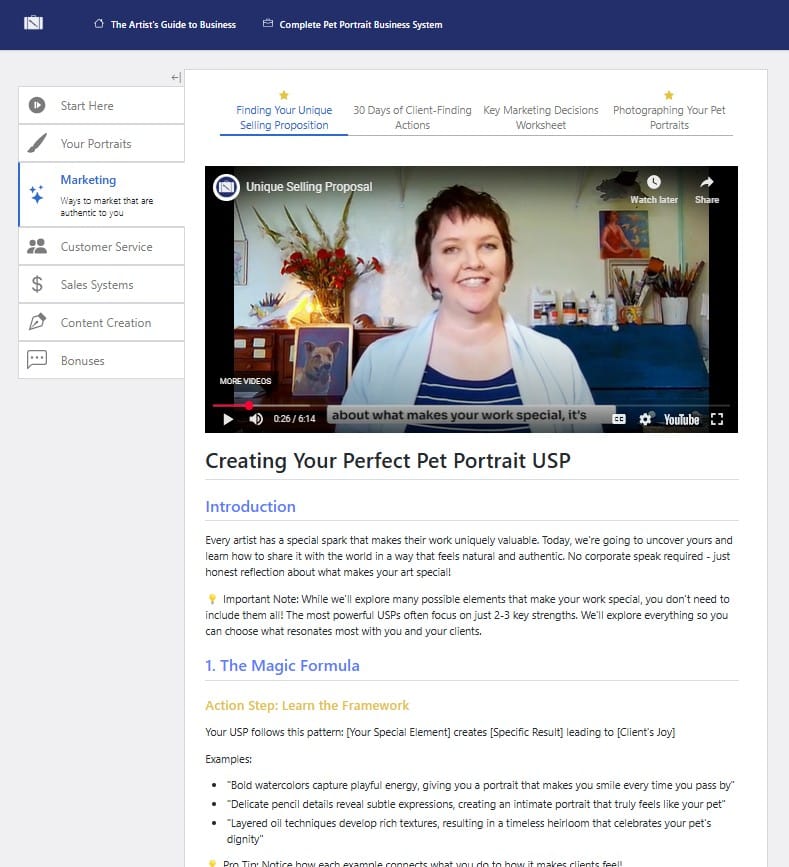
Task: Add video to Watch later
Action: pyautogui.click(x=654, y=190)
